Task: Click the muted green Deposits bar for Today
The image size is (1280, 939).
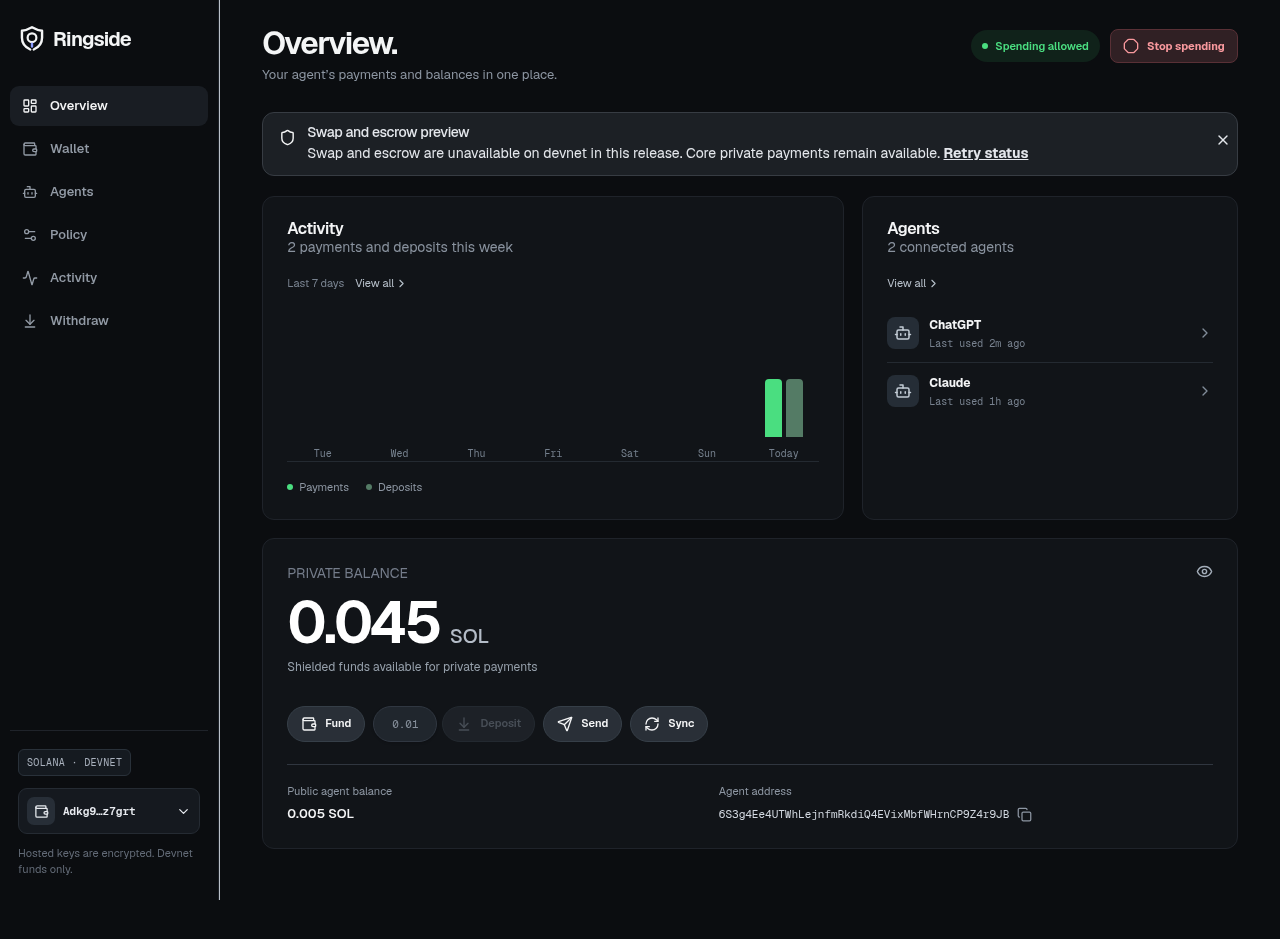Action: [x=795, y=408]
